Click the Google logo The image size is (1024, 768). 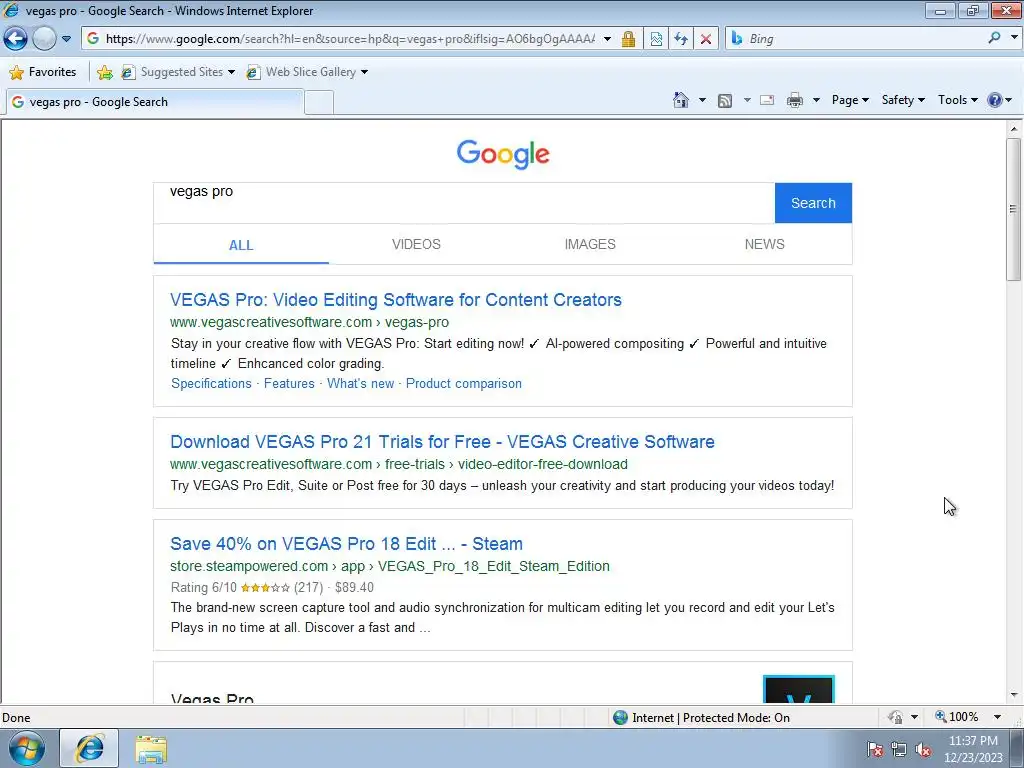(x=503, y=154)
